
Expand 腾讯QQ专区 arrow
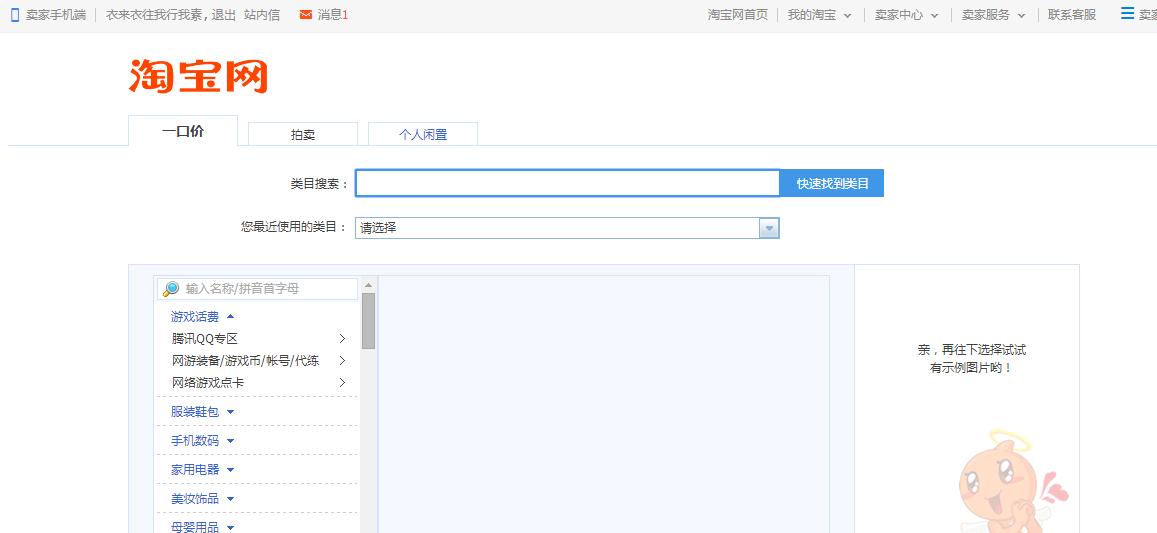tap(342, 339)
